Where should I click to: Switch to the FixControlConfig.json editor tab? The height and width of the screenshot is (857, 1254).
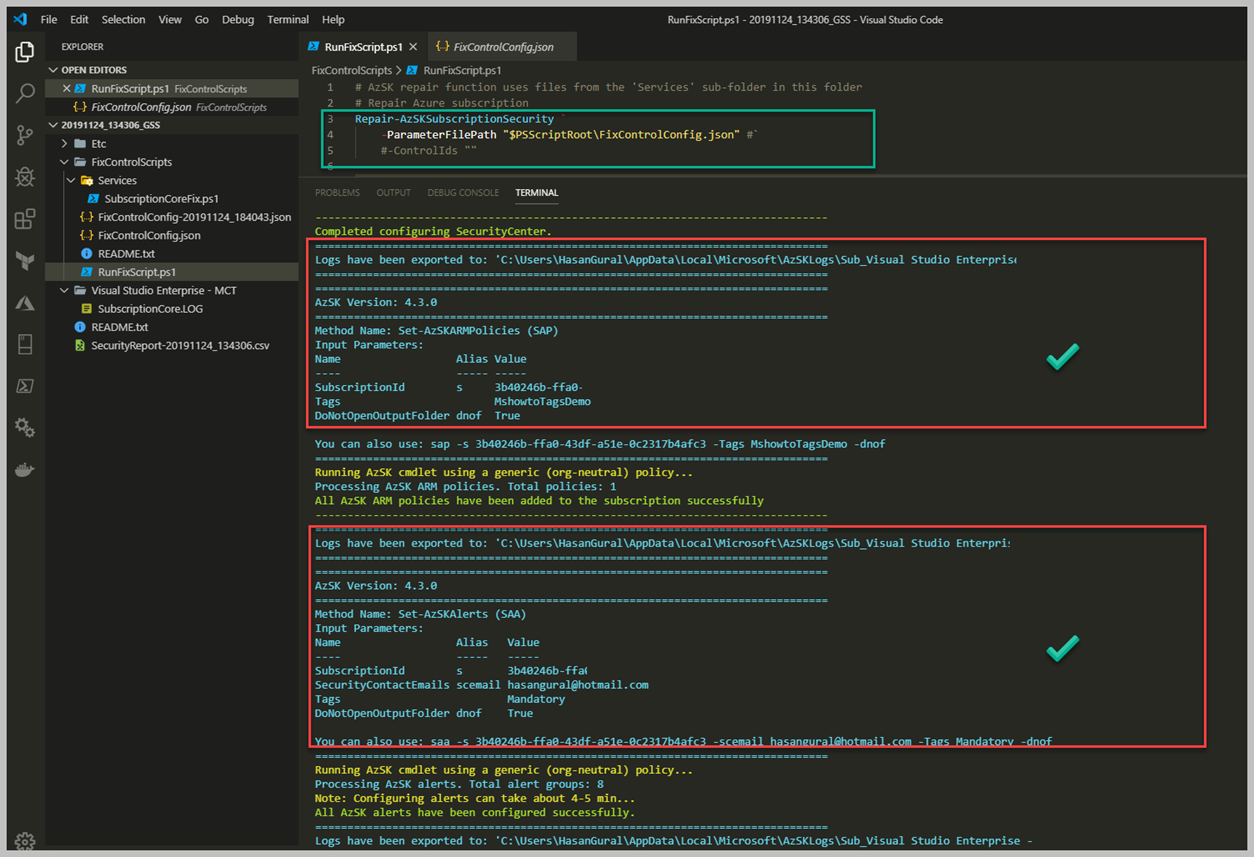coord(503,47)
